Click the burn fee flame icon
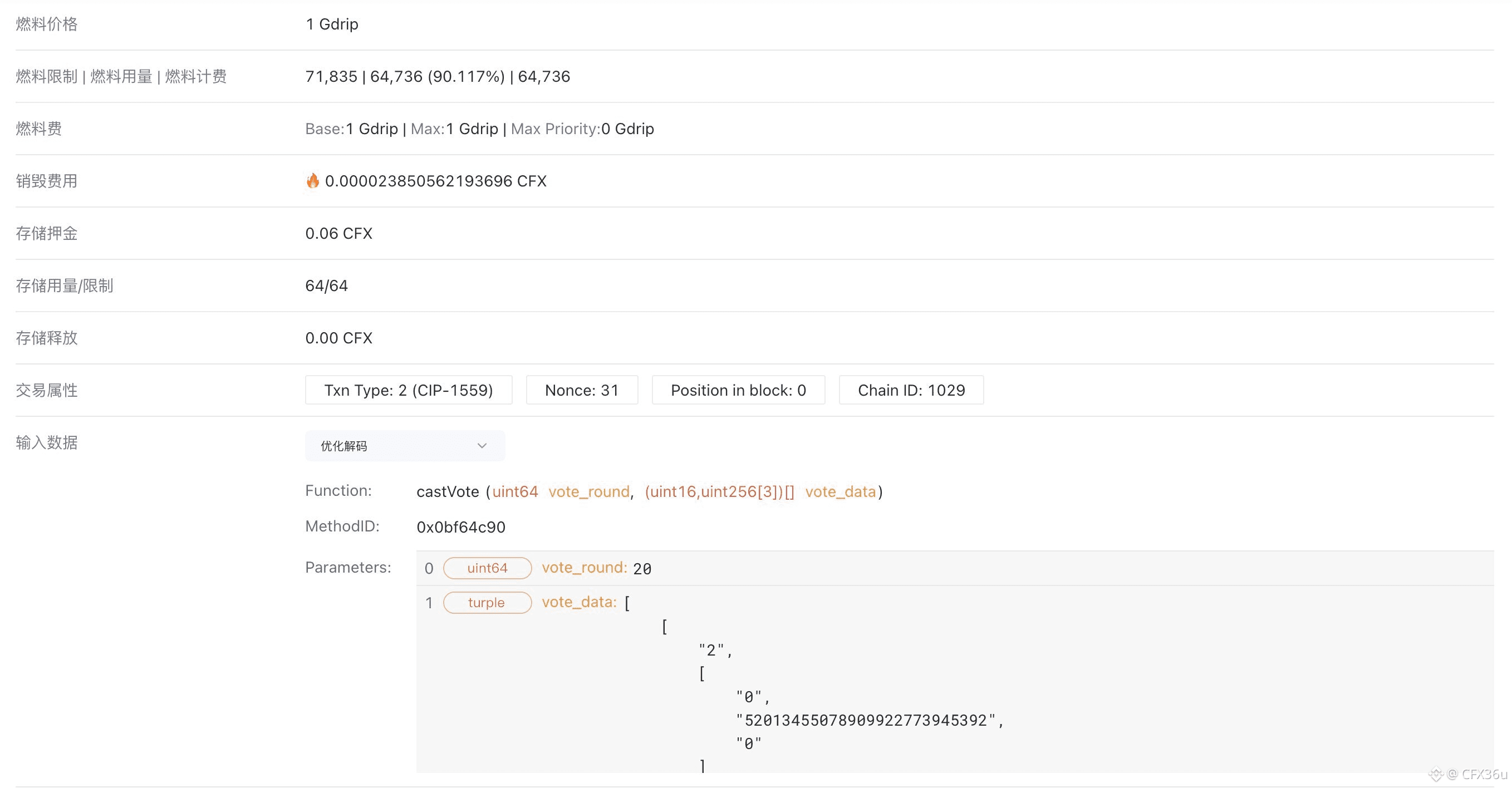Screen dimensions: 1512x788 (313, 181)
